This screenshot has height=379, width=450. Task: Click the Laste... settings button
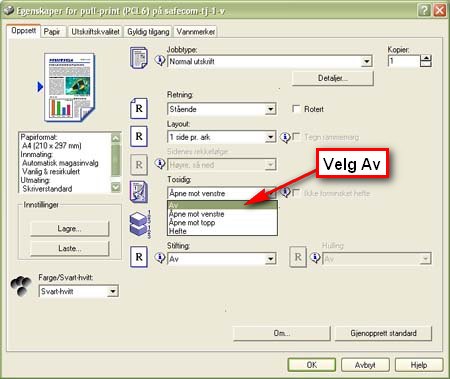click(69, 248)
